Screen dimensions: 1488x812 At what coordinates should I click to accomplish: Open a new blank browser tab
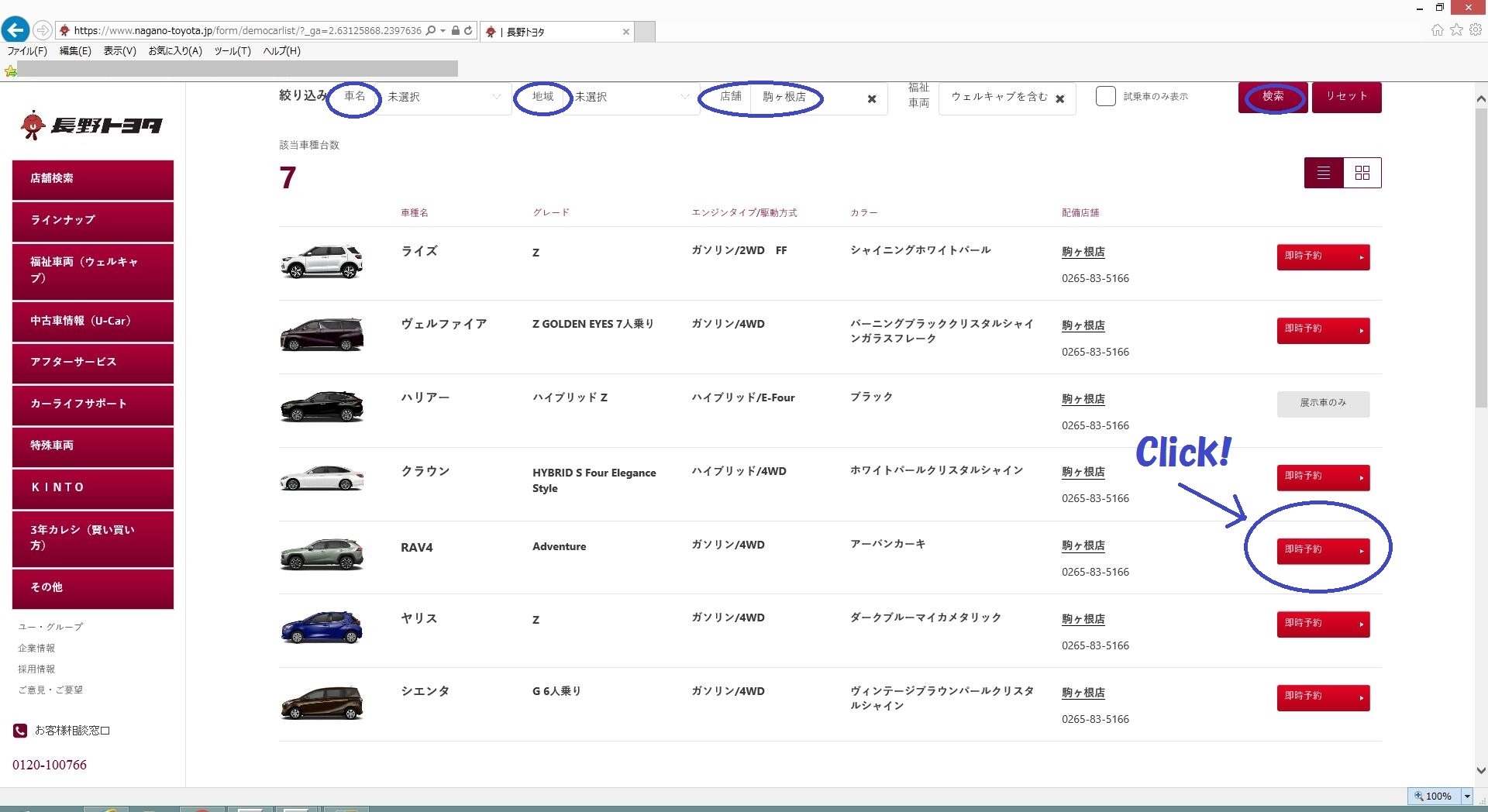point(645,32)
